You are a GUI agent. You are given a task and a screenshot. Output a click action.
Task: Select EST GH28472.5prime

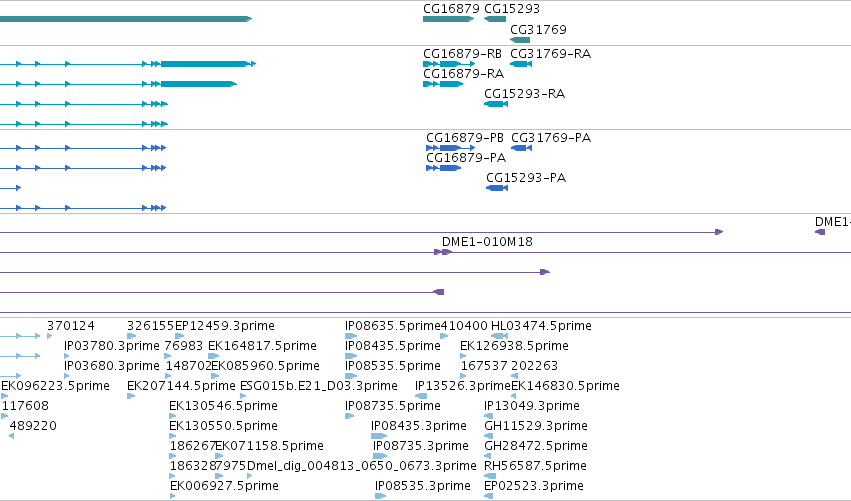[x=536, y=447]
